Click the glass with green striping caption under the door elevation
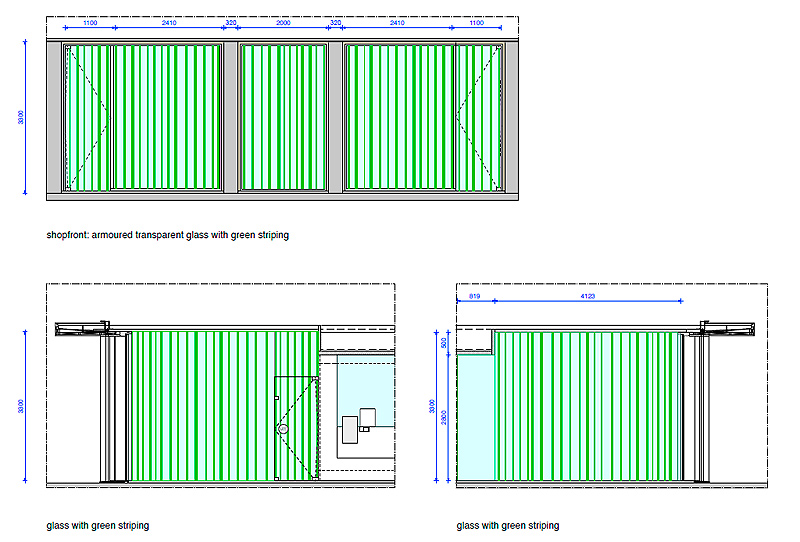This screenshot has width=800, height=542. point(97,526)
